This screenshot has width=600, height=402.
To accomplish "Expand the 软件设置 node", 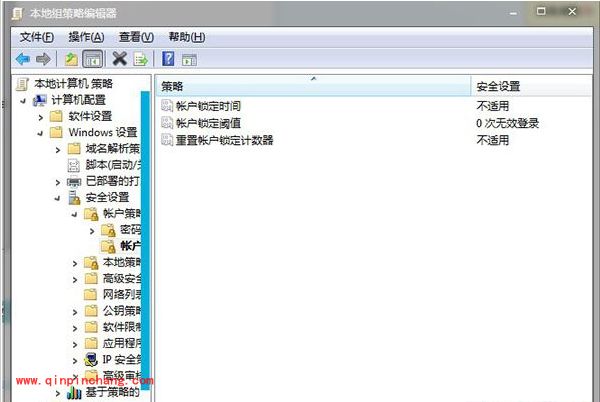I will tap(41, 117).
